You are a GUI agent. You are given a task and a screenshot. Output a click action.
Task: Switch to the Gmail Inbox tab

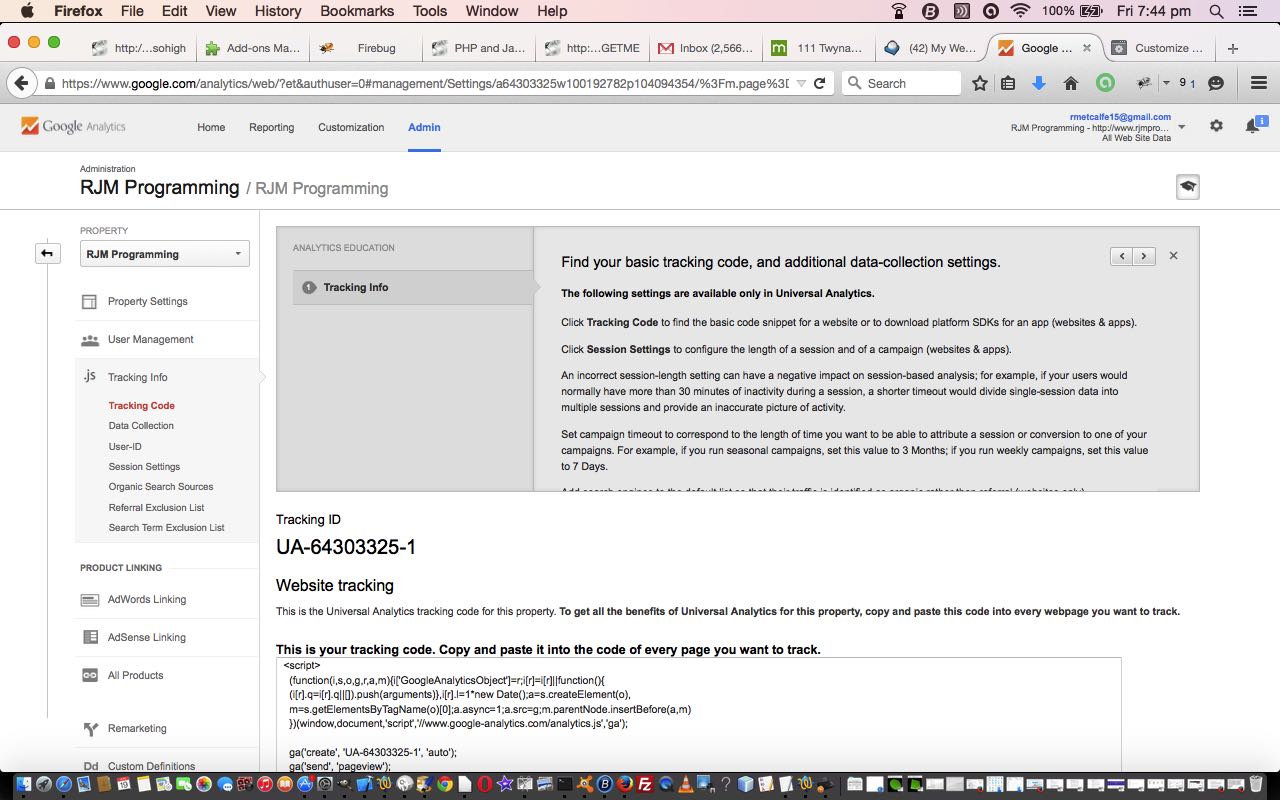point(705,48)
